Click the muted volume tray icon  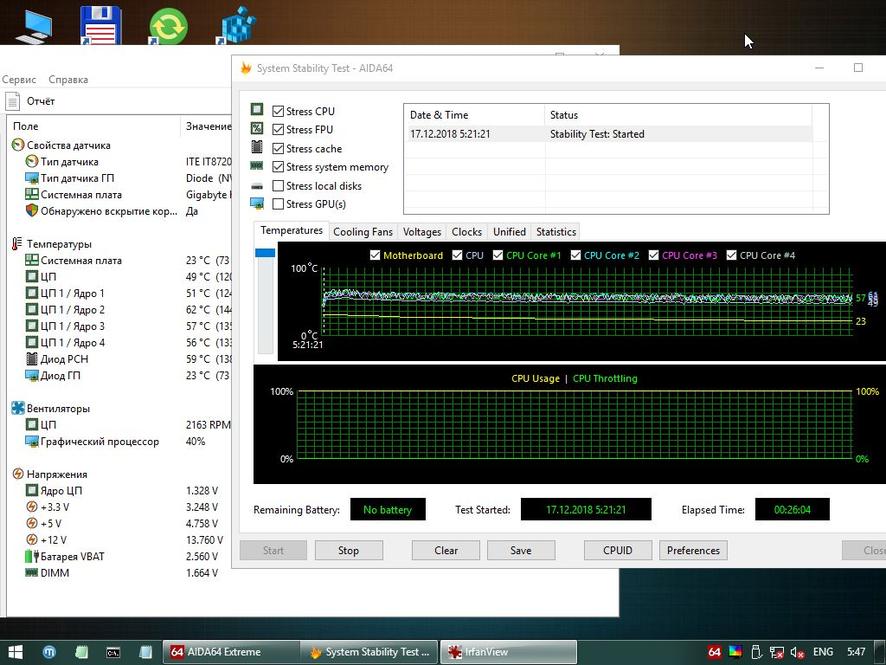tap(797, 652)
